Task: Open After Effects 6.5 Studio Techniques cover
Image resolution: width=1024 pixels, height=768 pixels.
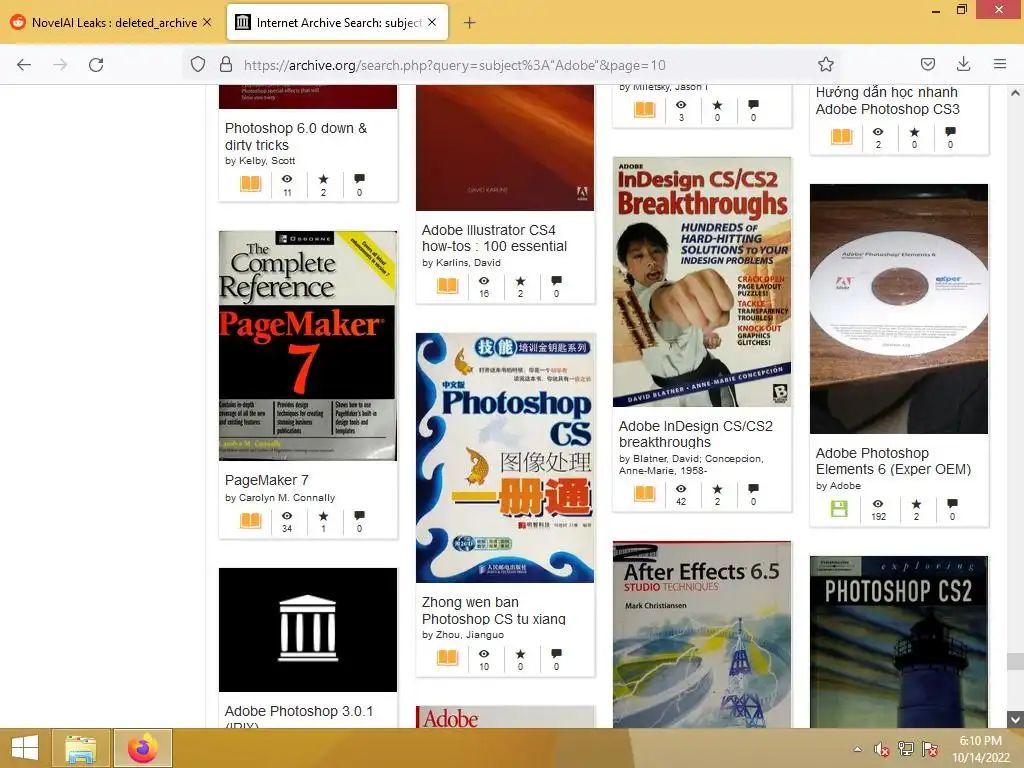Action: 702,634
